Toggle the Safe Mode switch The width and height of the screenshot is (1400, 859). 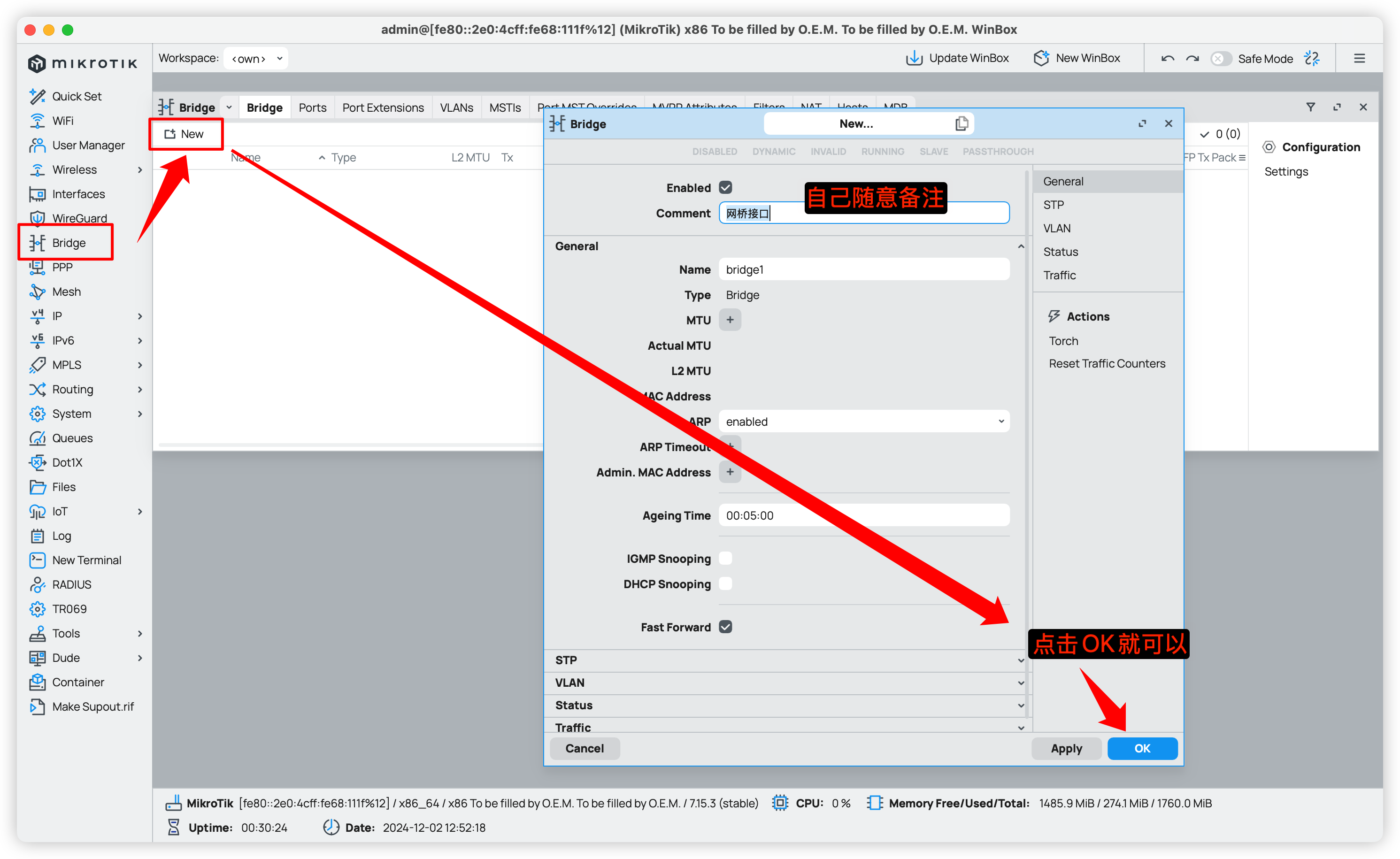pyautogui.click(x=1221, y=59)
